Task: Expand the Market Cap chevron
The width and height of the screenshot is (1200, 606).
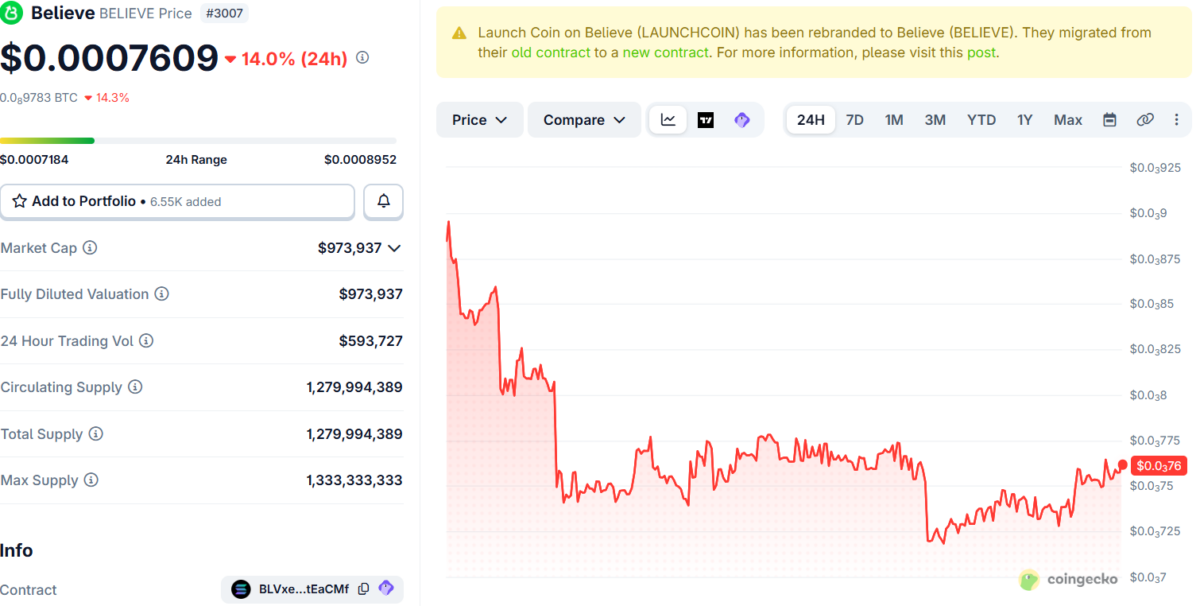Action: (394, 248)
